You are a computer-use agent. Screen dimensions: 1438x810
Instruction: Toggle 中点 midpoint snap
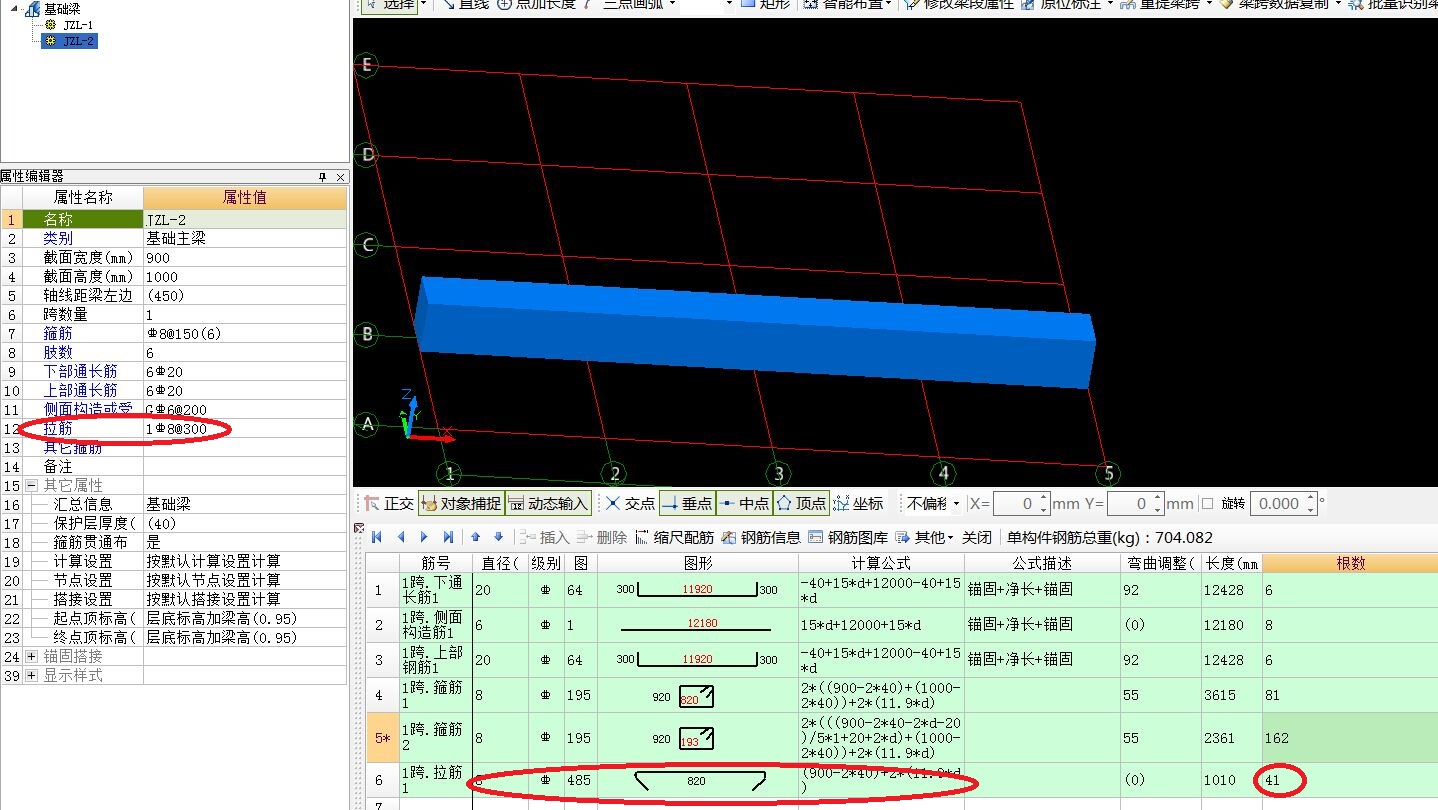click(744, 503)
